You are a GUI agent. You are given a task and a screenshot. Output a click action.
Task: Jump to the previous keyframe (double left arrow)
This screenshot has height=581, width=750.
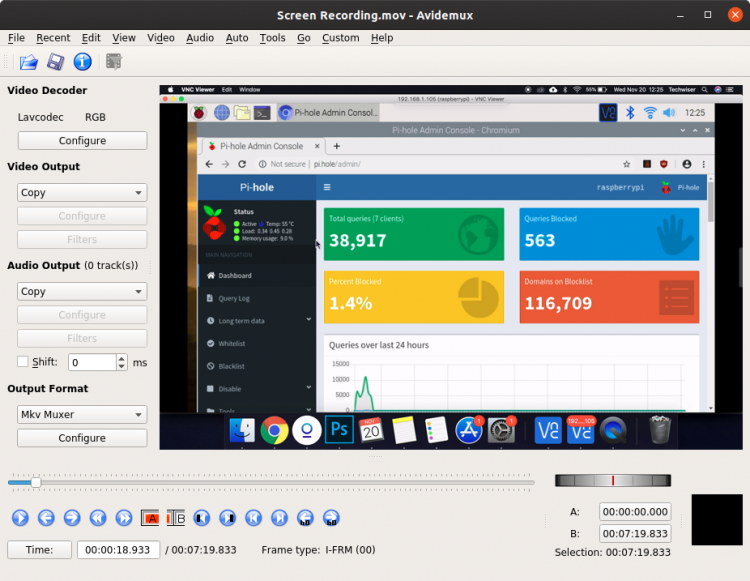pos(98,518)
